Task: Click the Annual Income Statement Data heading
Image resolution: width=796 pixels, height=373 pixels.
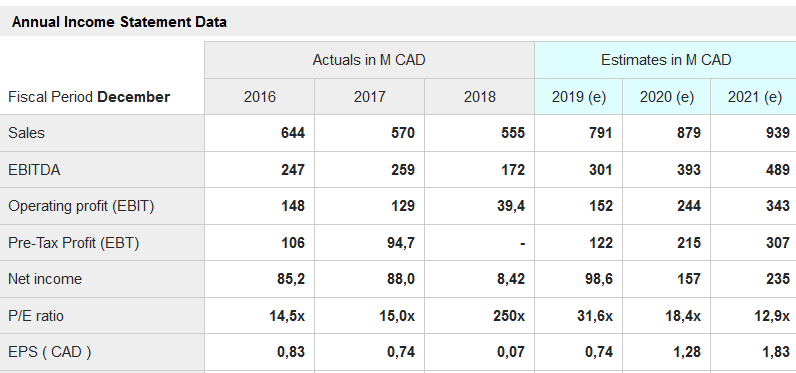Action: [x=119, y=22]
